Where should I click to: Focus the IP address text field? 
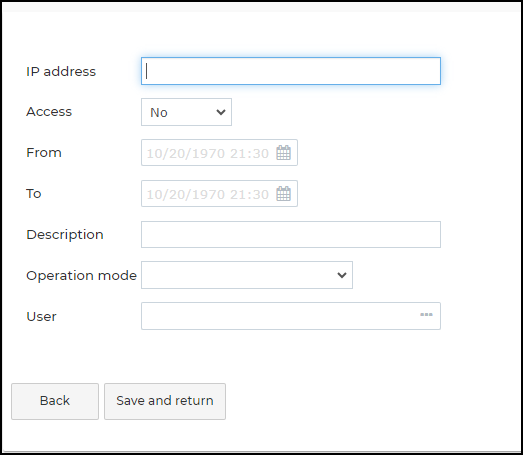click(291, 71)
